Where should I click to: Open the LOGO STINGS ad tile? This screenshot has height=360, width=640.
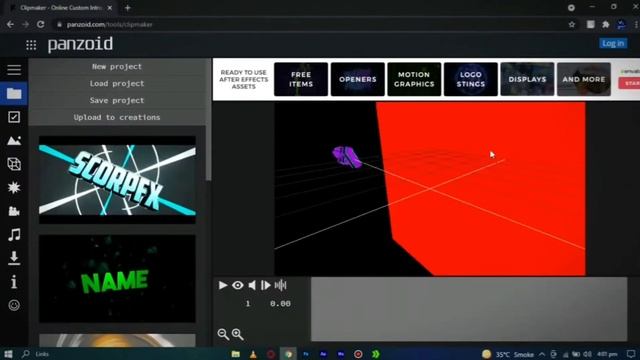coord(471,79)
